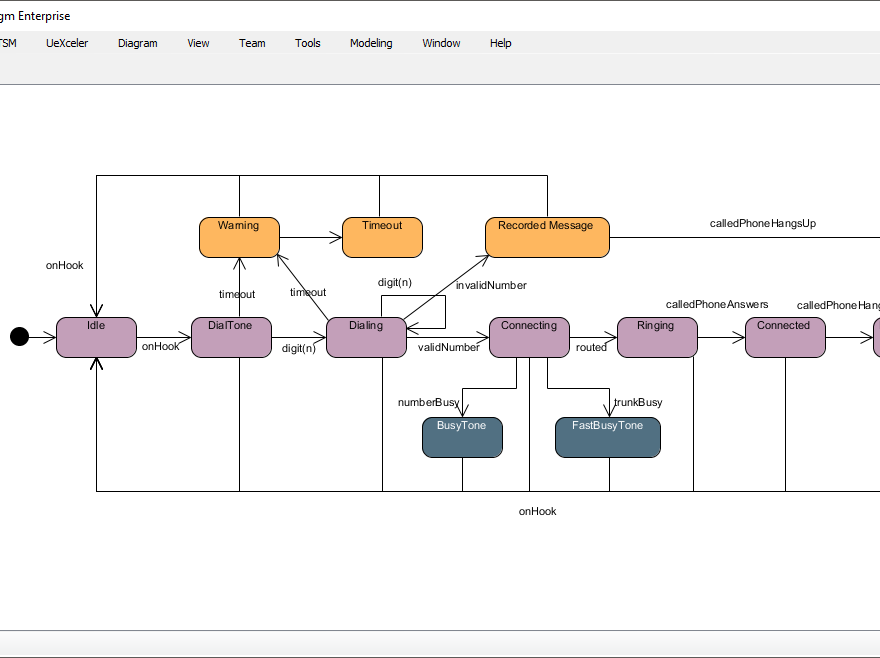Click the initial state black circle

tap(19, 337)
